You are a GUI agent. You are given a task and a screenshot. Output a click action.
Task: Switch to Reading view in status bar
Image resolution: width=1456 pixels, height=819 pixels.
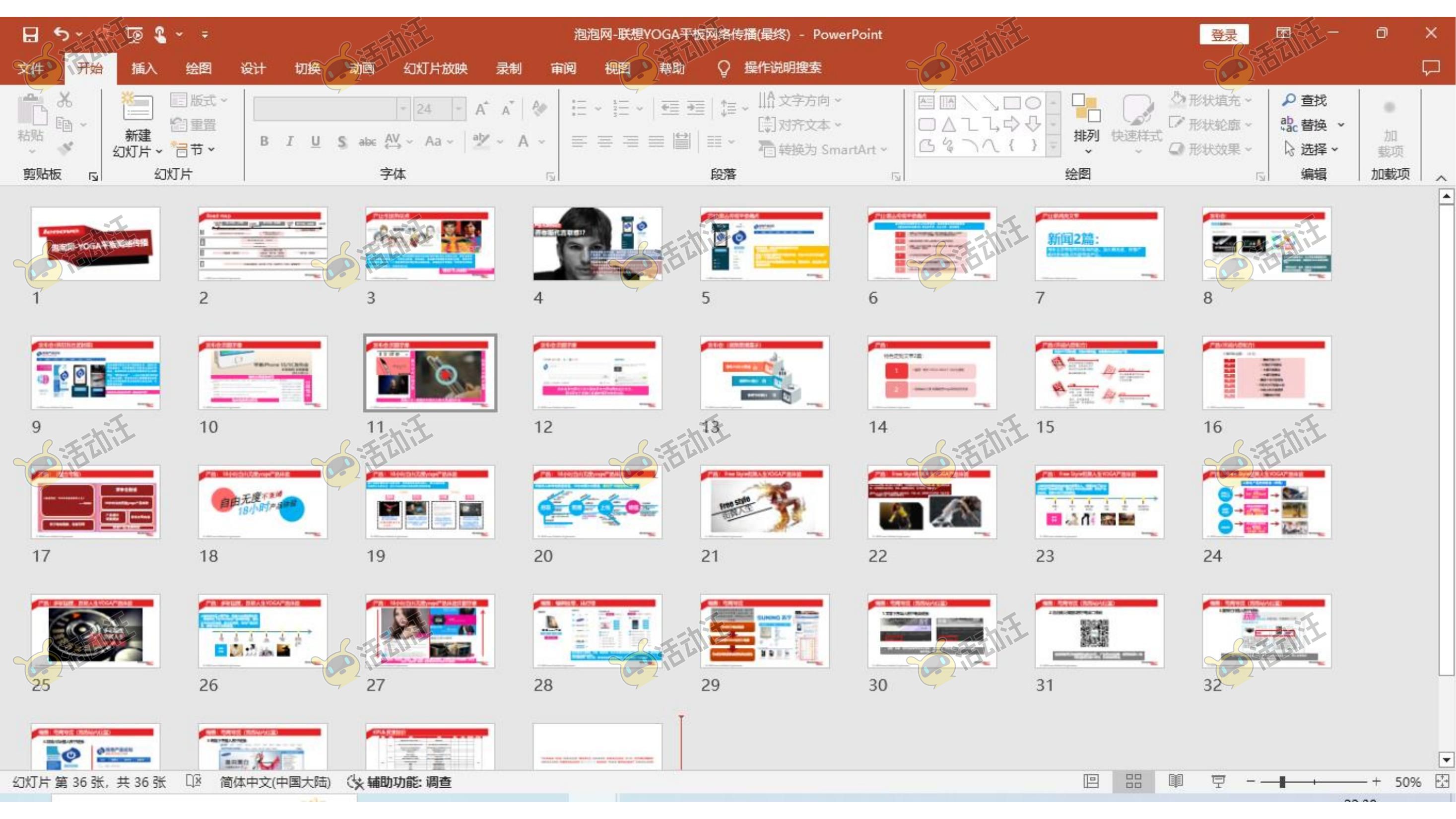point(1176,782)
